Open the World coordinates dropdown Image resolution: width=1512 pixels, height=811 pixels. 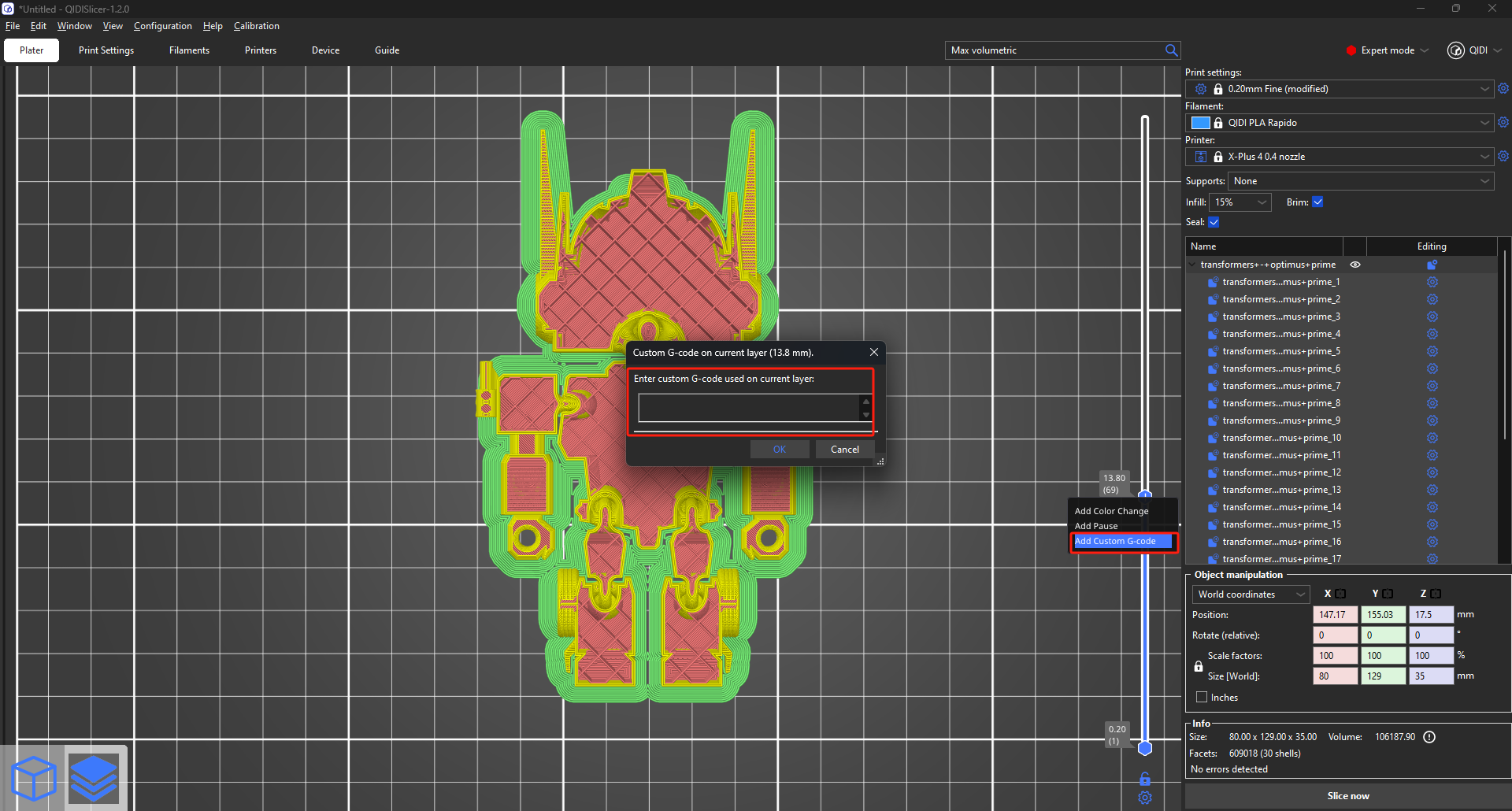click(x=1251, y=594)
